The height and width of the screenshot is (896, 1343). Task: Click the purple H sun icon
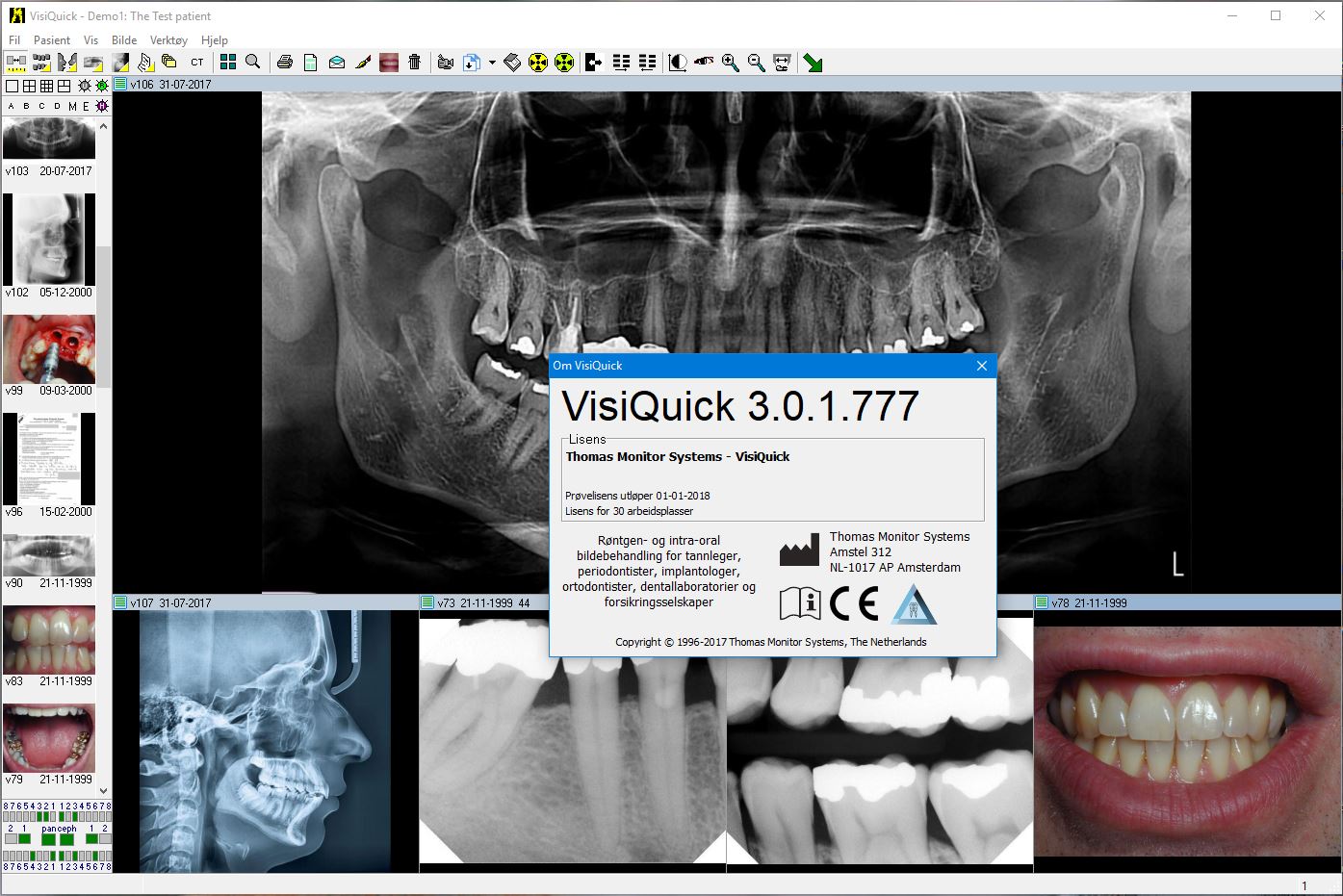102,106
